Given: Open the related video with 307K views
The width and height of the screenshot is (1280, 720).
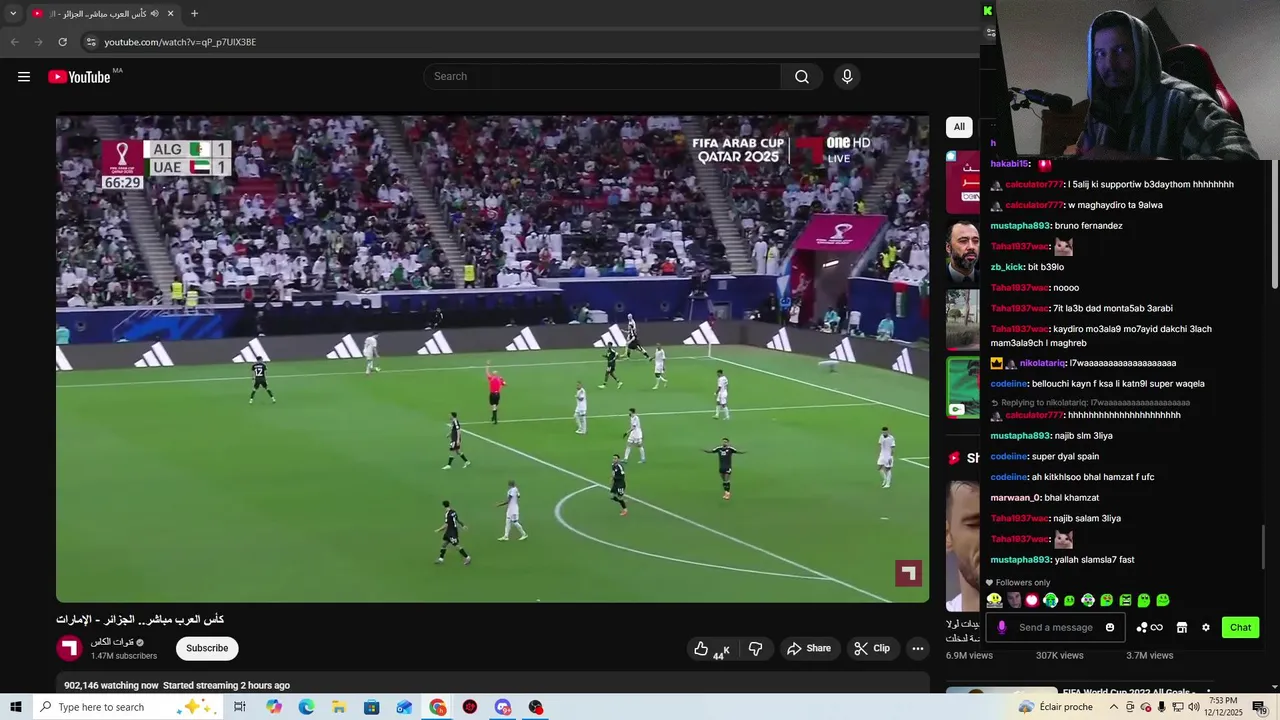Looking at the screenshot, I should (x=1059, y=655).
